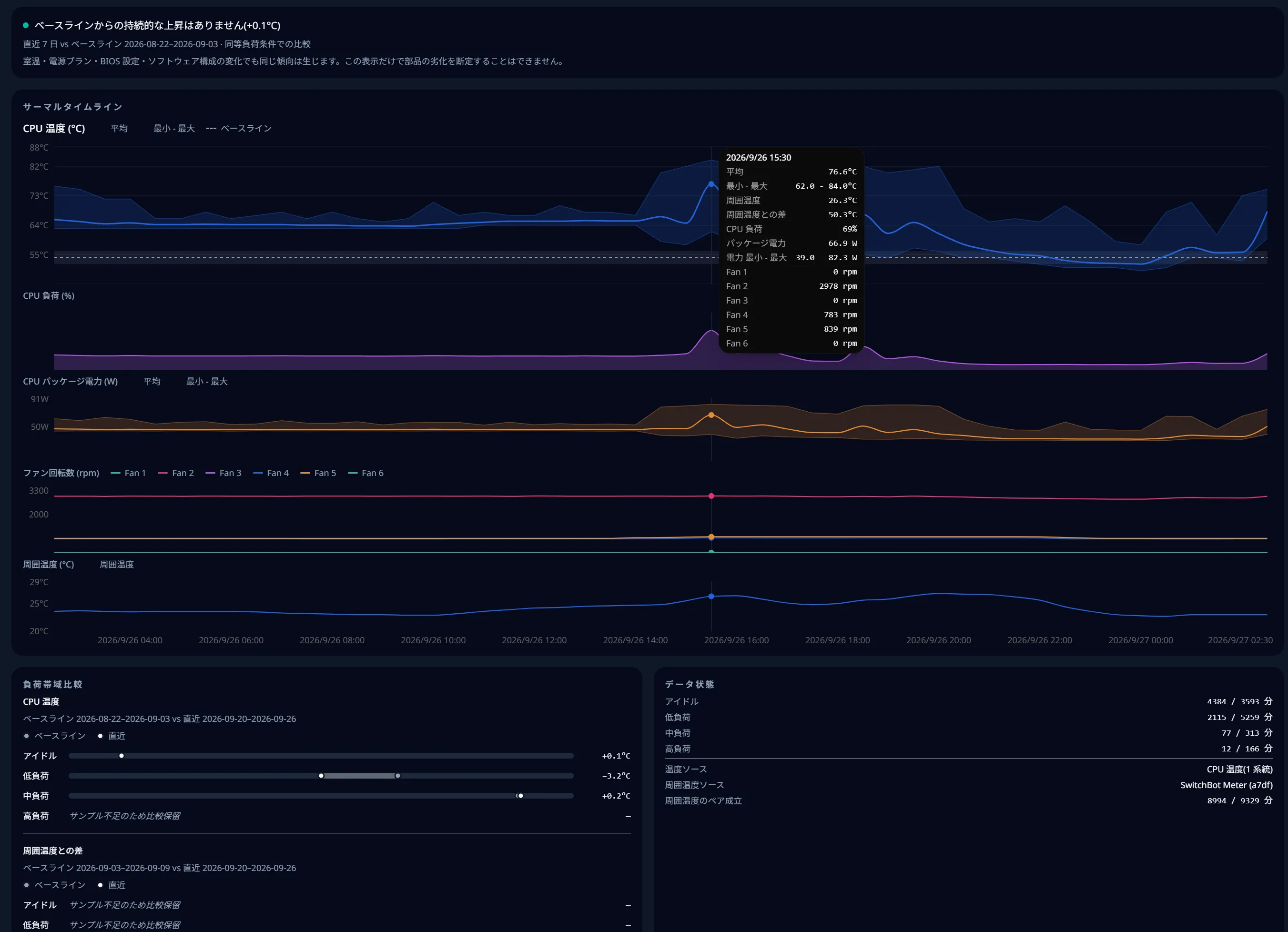Click the 2026/9/26 15:30 tooltip header
The height and width of the screenshot is (932, 1288).
[x=758, y=157]
